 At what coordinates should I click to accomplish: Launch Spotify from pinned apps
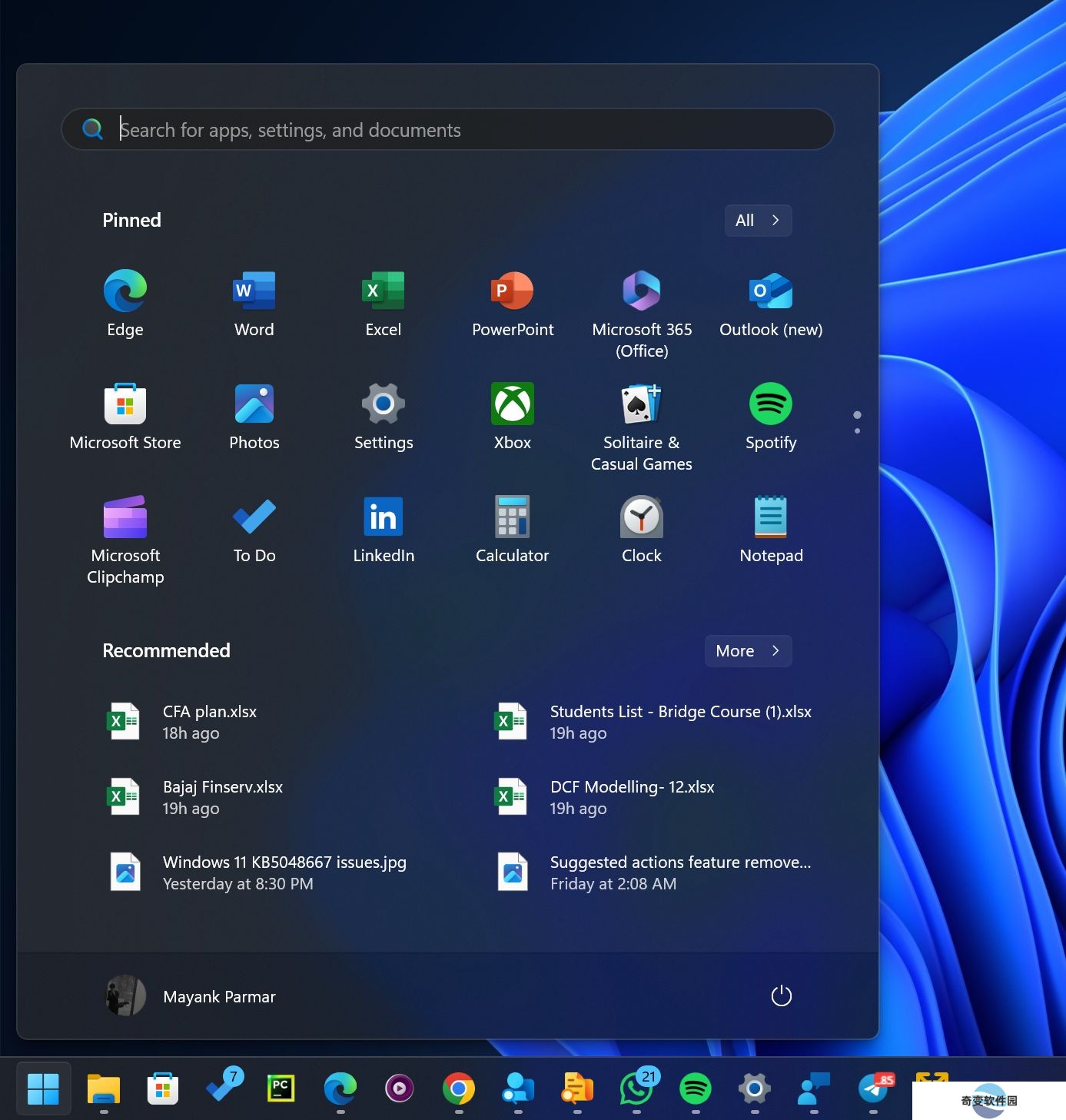click(x=771, y=417)
